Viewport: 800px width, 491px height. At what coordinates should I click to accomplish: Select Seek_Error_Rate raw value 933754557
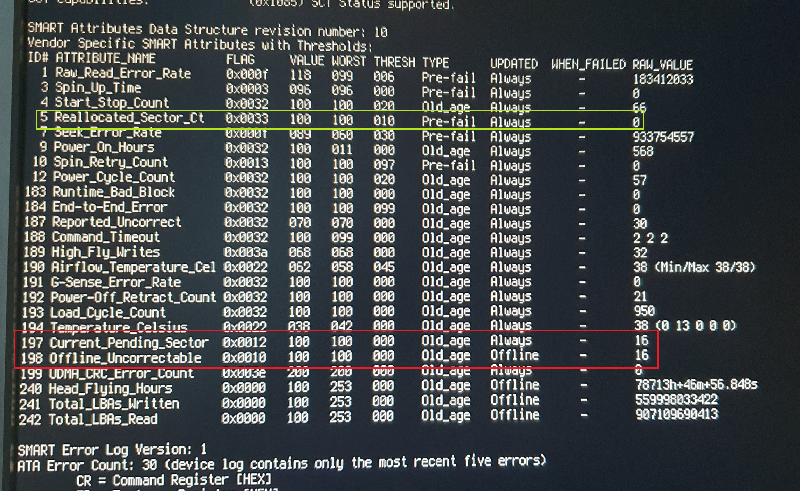(x=664, y=134)
